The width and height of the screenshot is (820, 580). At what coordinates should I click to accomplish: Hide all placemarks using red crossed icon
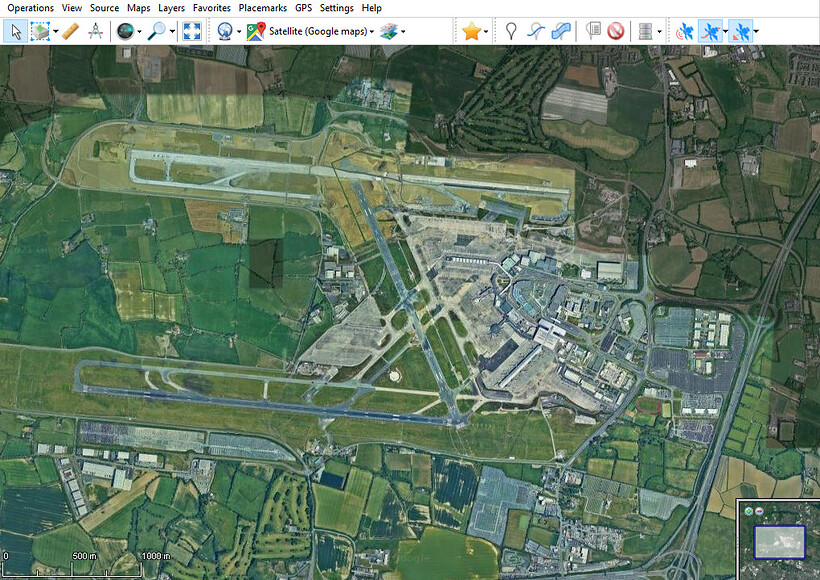pos(616,31)
